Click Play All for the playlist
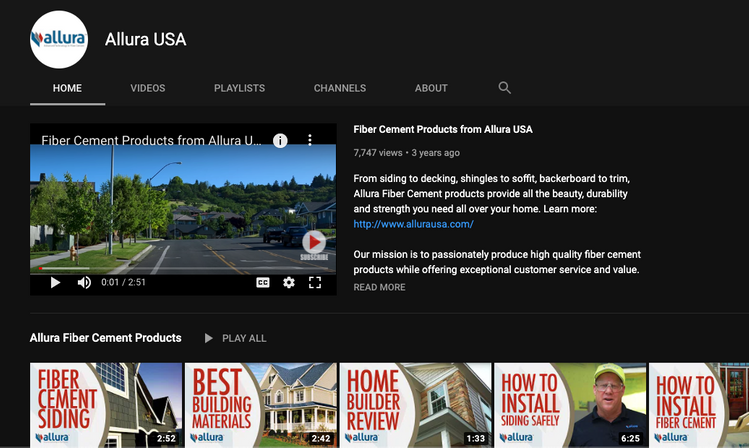 pyautogui.click(x=235, y=338)
